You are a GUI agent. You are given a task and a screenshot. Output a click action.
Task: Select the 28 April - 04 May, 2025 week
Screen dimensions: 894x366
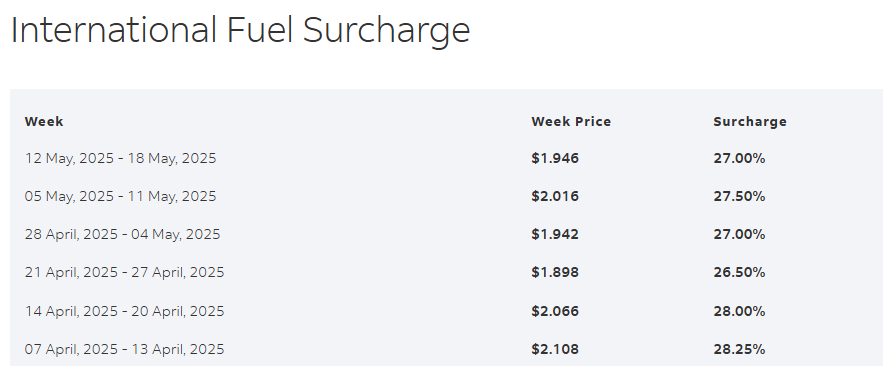point(122,235)
